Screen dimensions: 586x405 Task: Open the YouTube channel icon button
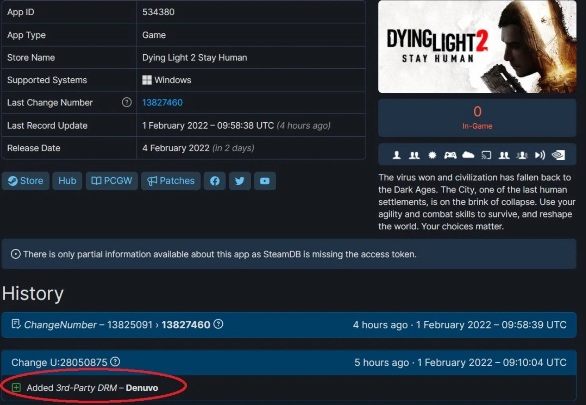pos(265,181)
